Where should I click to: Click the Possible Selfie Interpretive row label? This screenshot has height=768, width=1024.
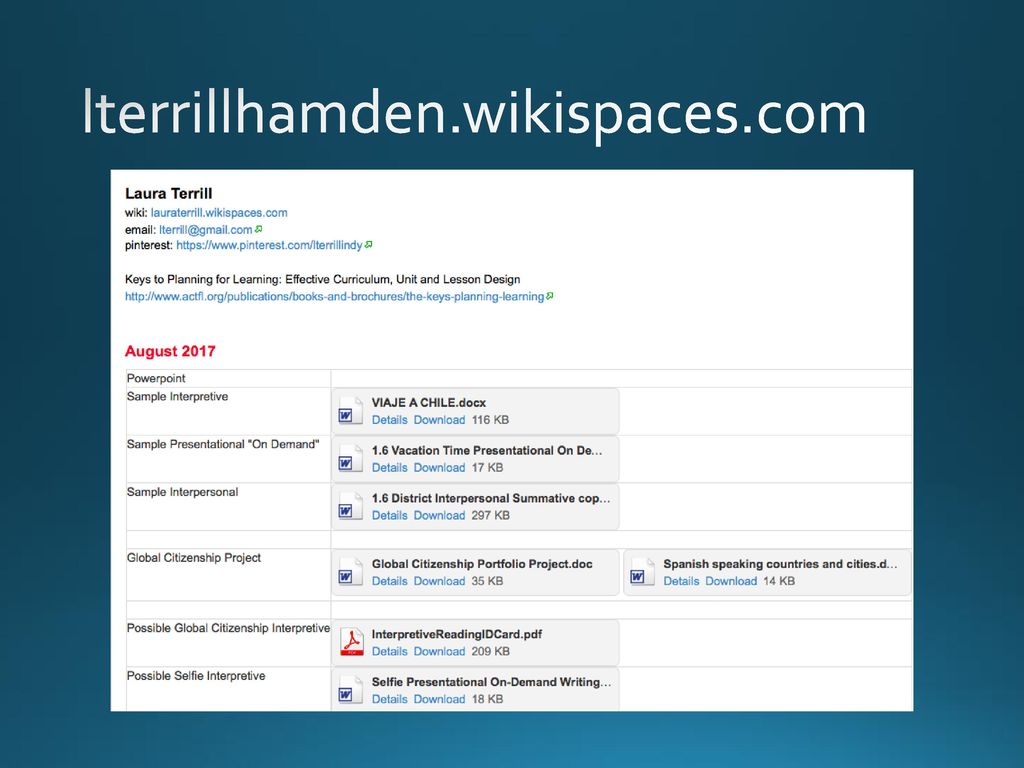(x=196, y=676)
